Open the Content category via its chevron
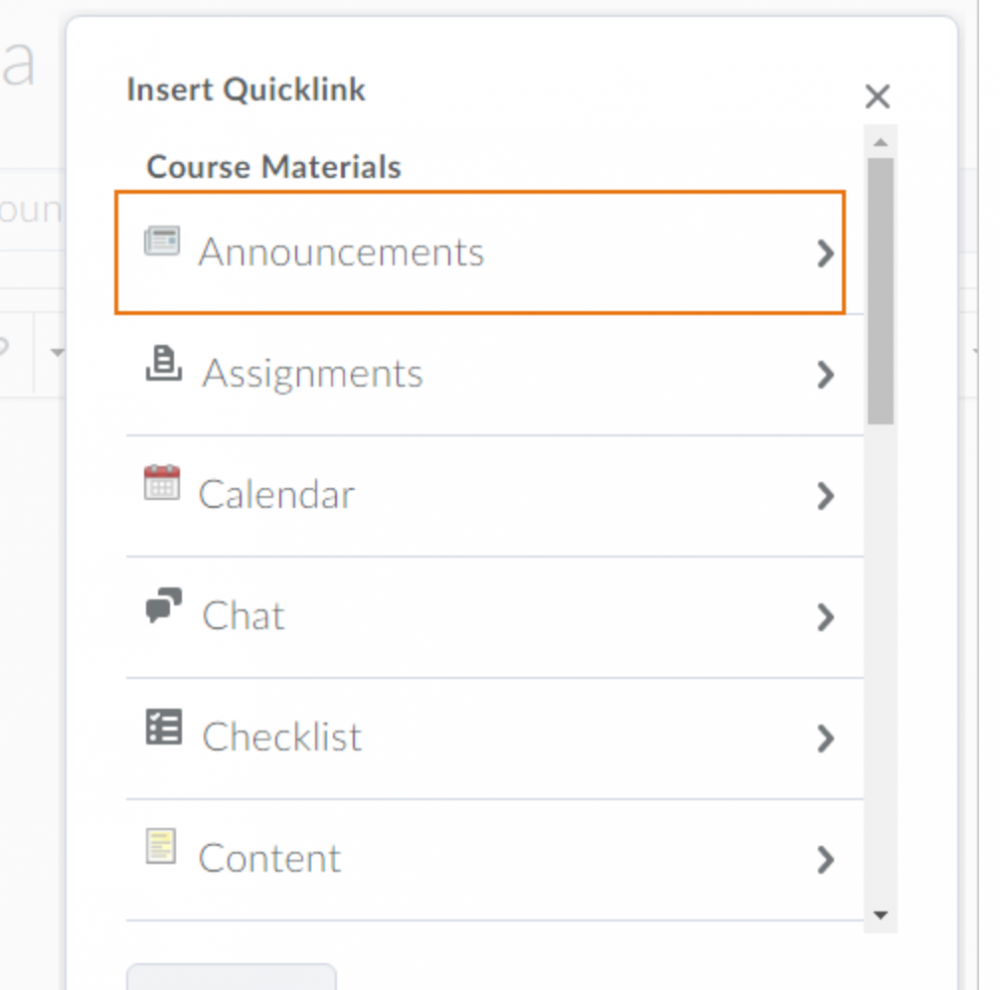Viewport: 1000px width, 990px height. click(826, 860)
